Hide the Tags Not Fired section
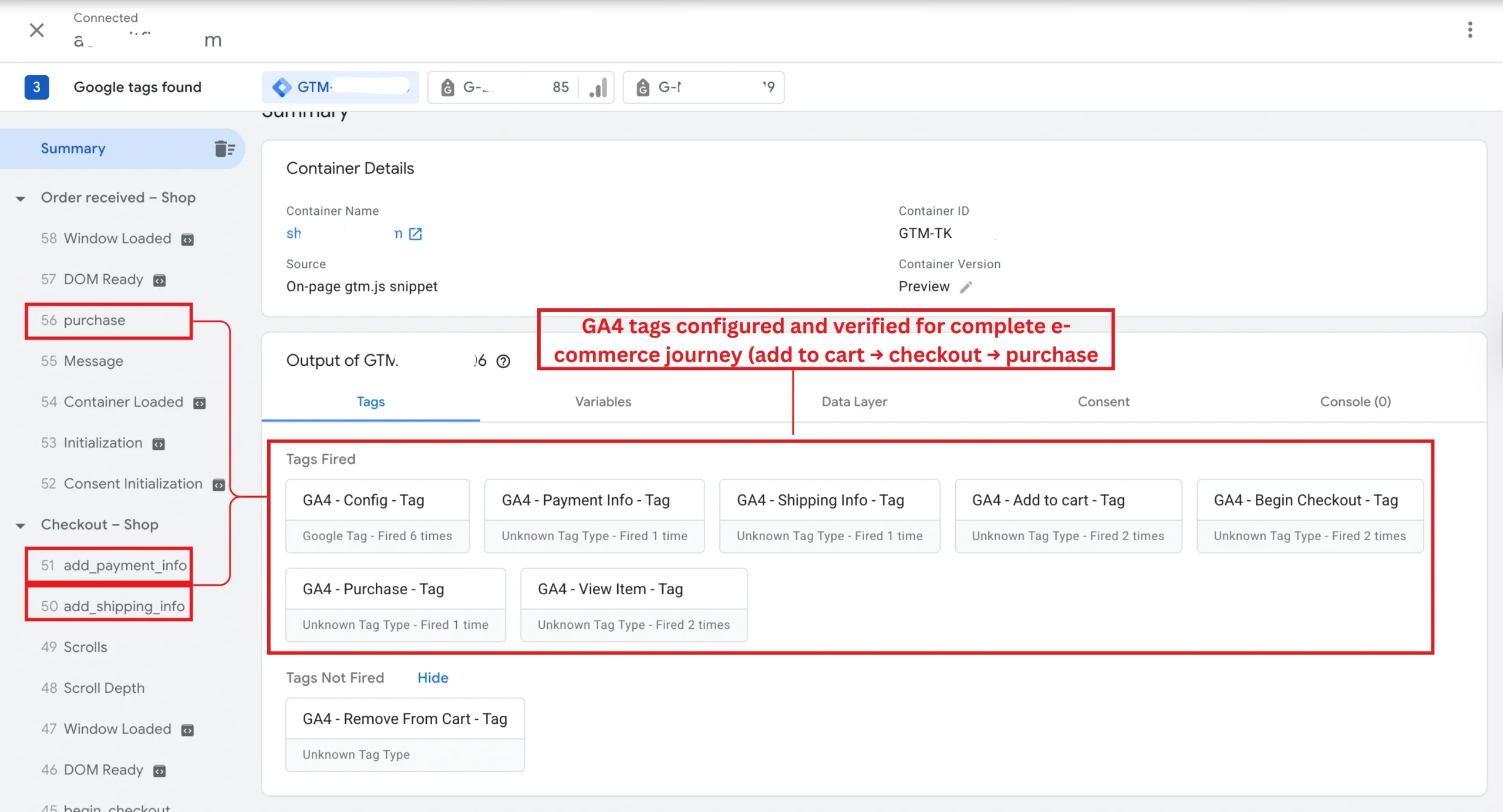 point(433,678)
